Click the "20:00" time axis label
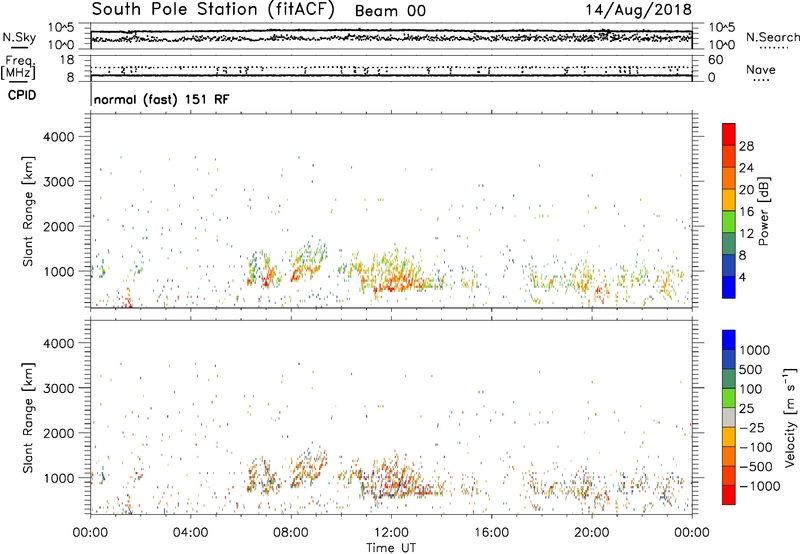The height and width of the screenshot is (554, 800). 592,533
